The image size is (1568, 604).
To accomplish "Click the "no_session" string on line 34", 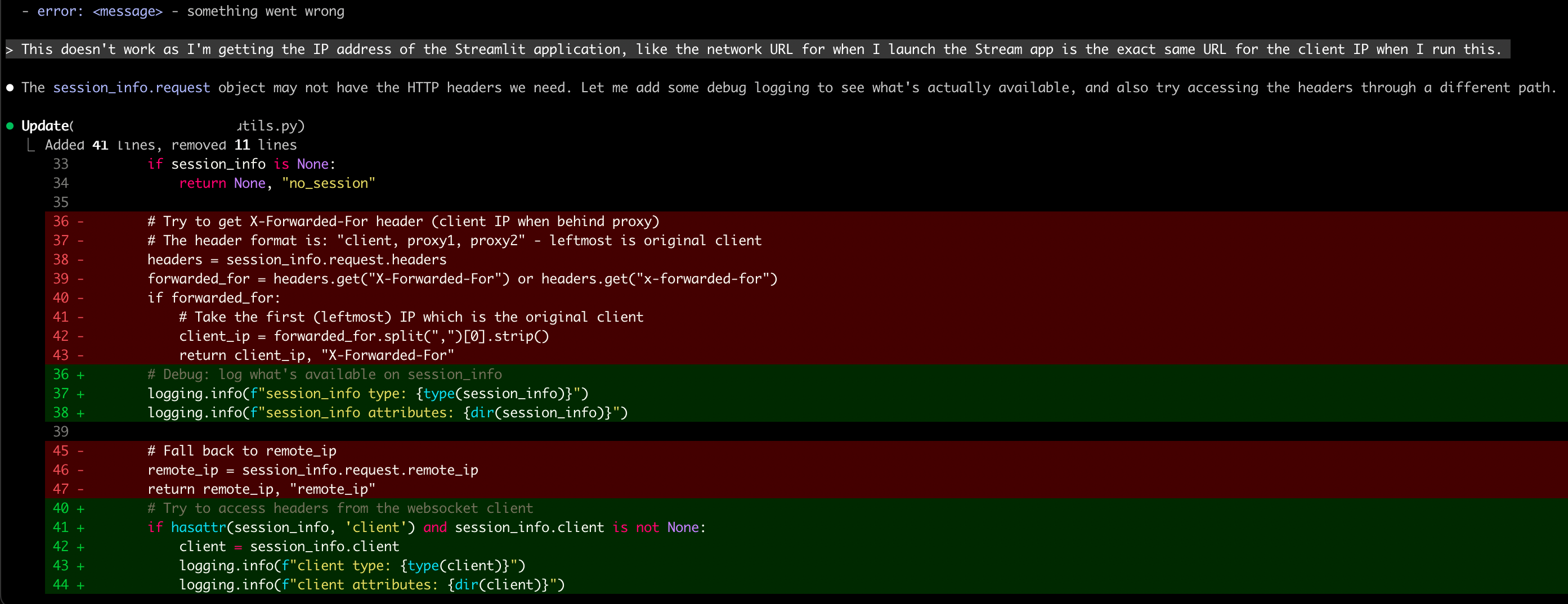I will click(328, 184).
